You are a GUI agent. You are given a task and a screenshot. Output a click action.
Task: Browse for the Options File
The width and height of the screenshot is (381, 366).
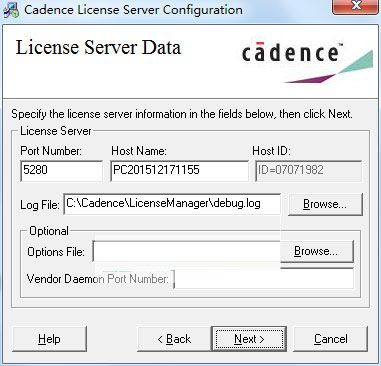(x=317, y=251)
